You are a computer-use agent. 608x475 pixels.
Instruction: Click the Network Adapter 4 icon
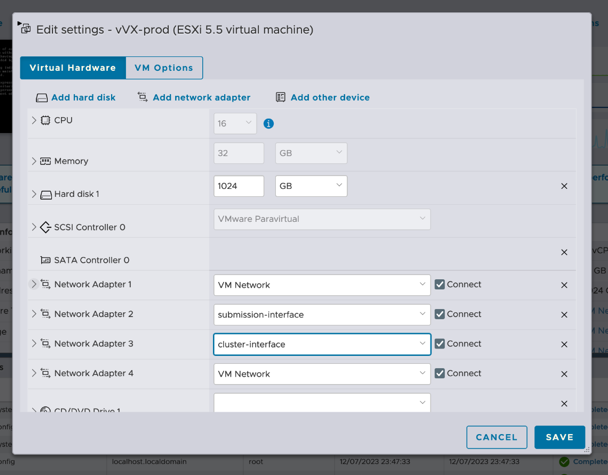coord(45,373)
